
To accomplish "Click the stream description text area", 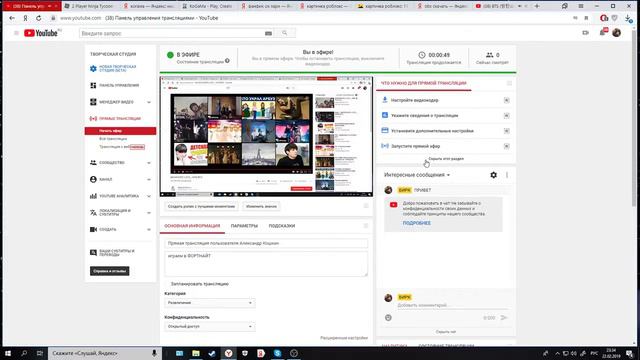I will point(266,264).
